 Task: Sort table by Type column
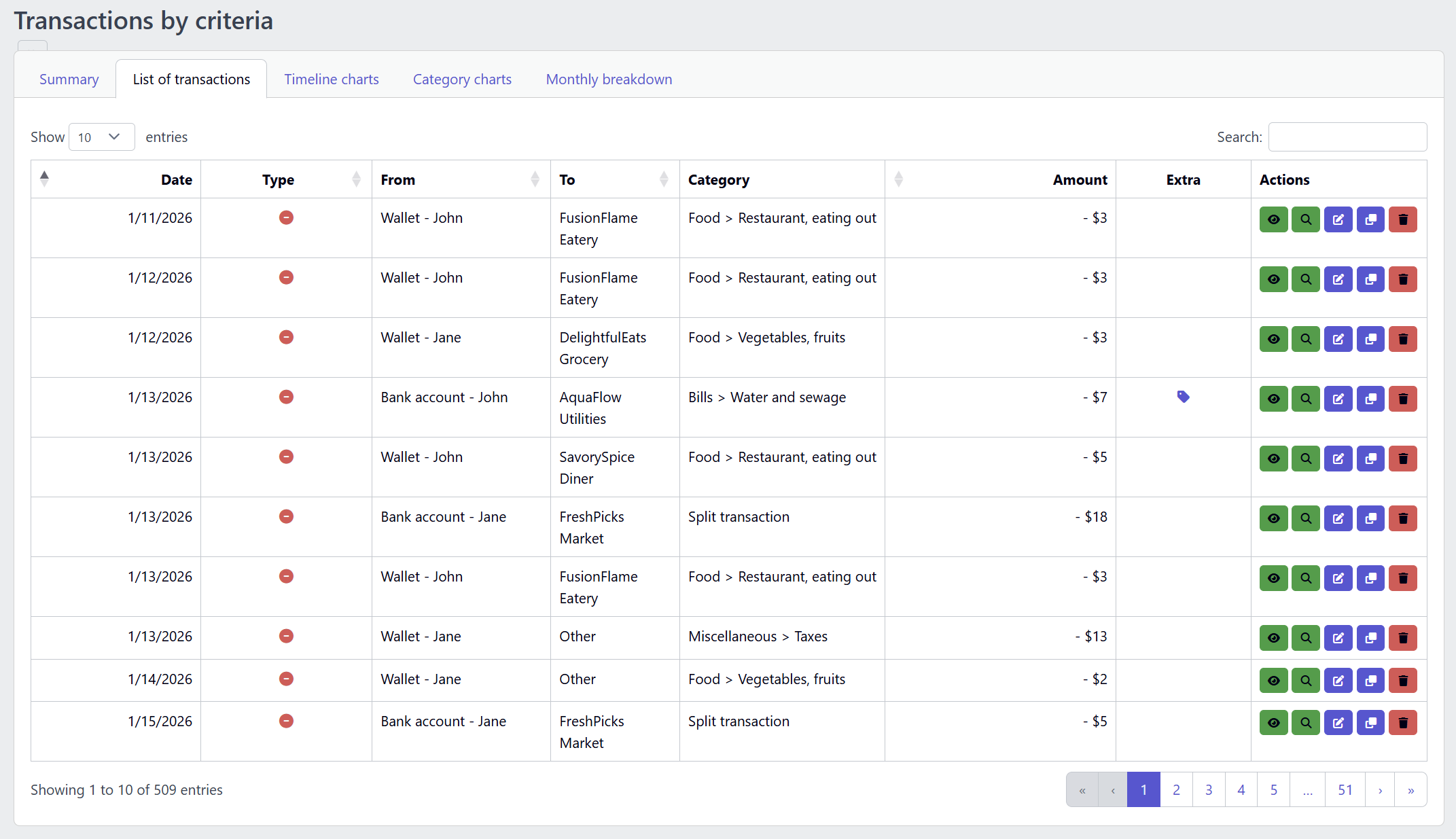[286, 179]
